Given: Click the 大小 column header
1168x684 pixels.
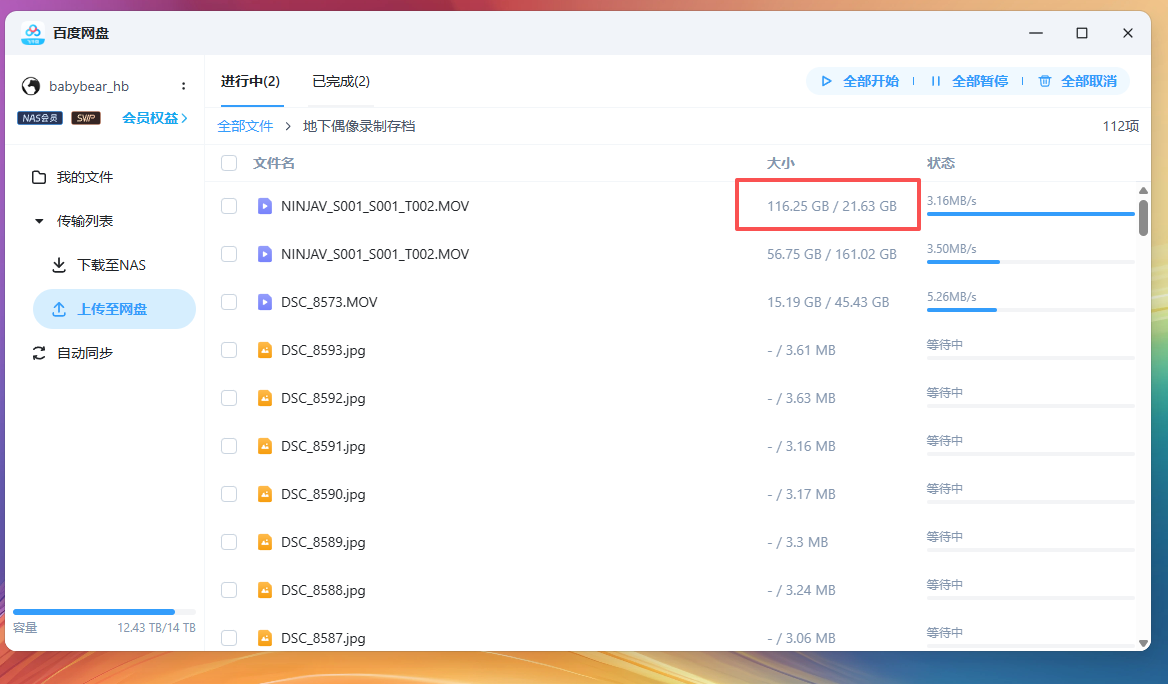Looking at the screenshot, I should click(781, 163).
